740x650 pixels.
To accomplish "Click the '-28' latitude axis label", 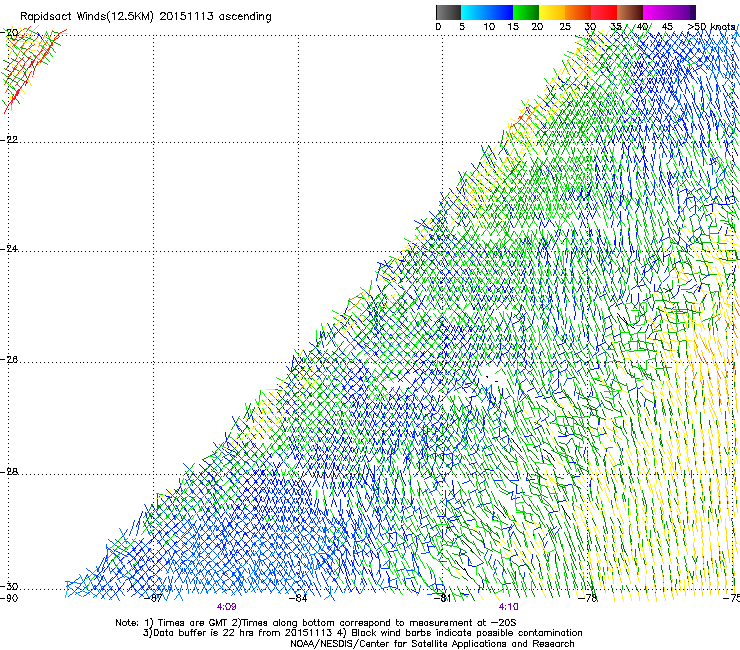I will tap(9, 472).
